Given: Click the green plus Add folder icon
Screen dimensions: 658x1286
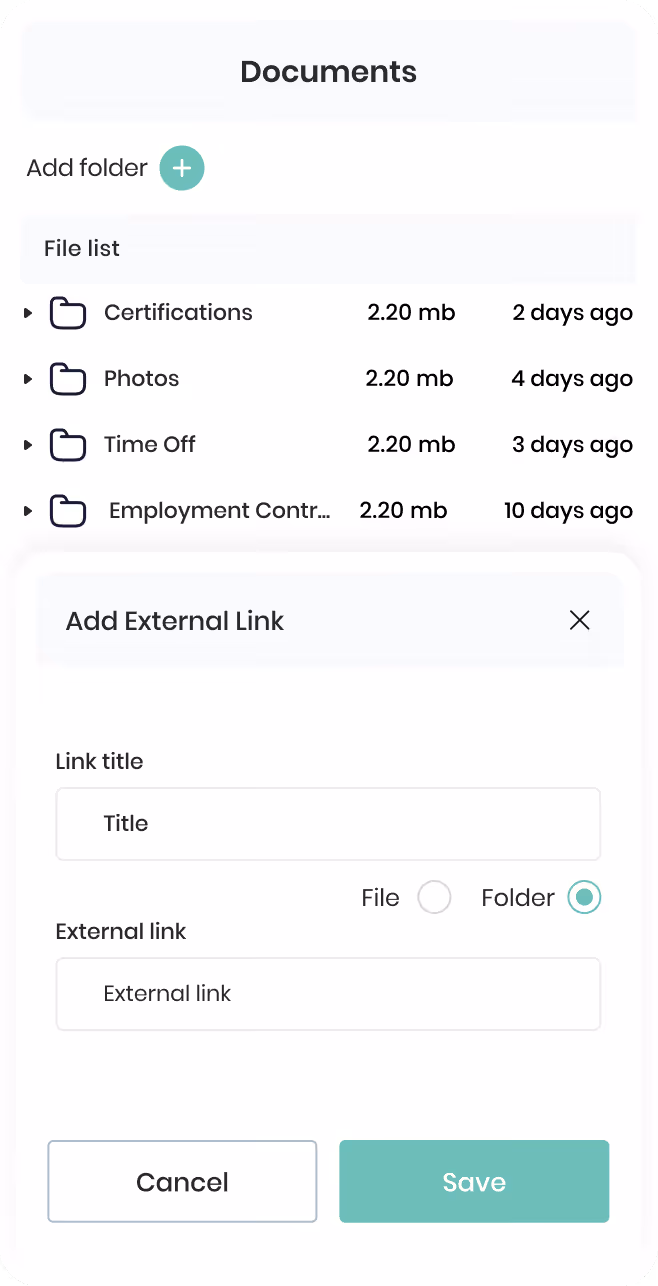Looking at the screenshot, I should coord(182,168).
